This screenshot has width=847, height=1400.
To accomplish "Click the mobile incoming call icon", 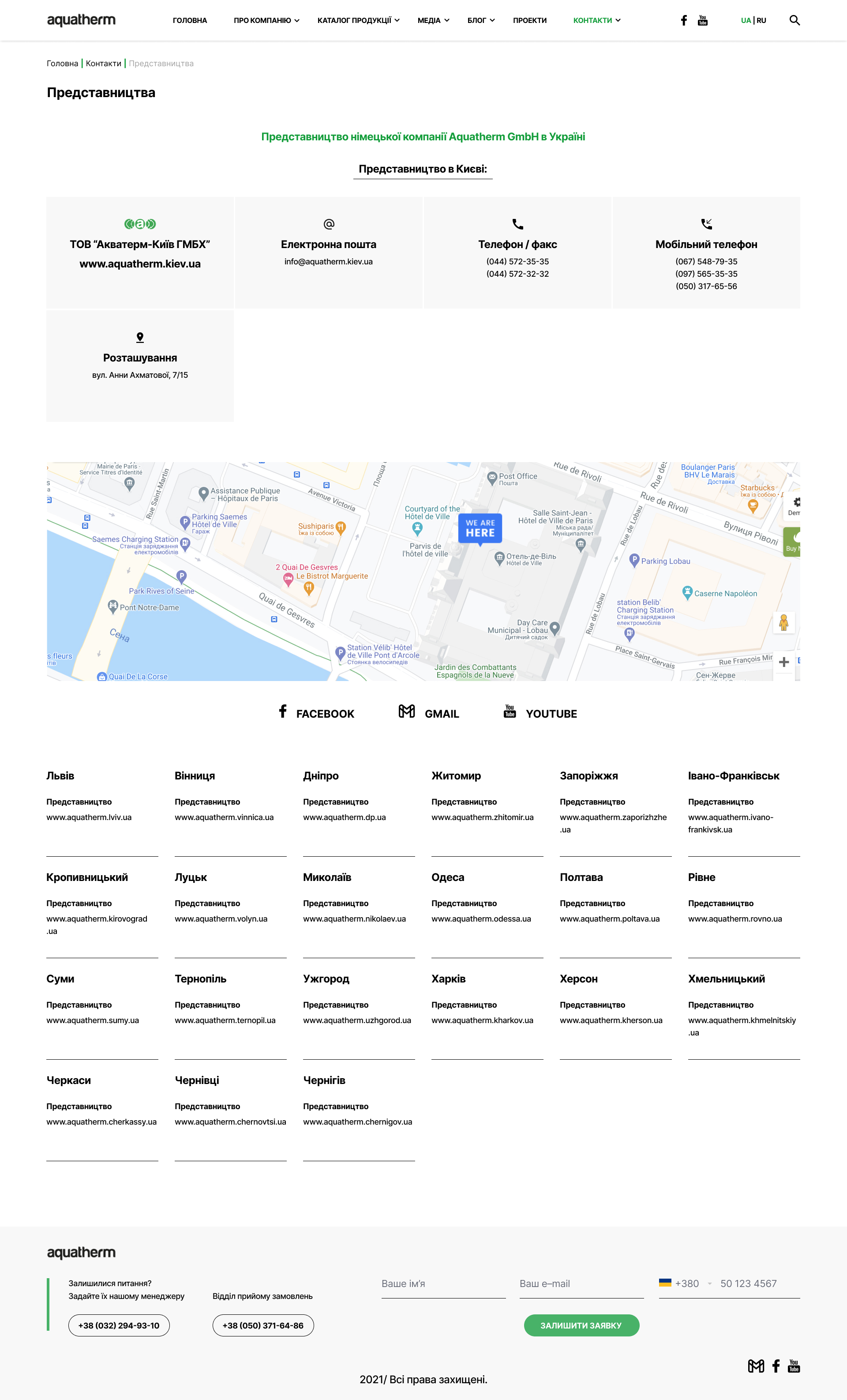I will (x=707, y=224).
